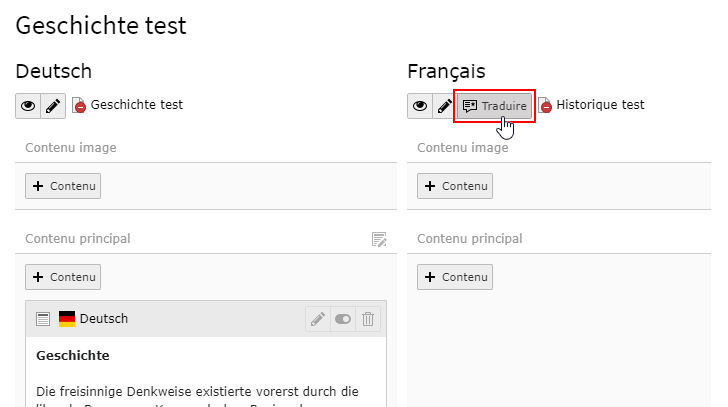Image resolution: width=728 pixels, height=407 pixels.
Task: Add Contenu to Deutsch Contenu principal column
Action: (x=63, y=277)
